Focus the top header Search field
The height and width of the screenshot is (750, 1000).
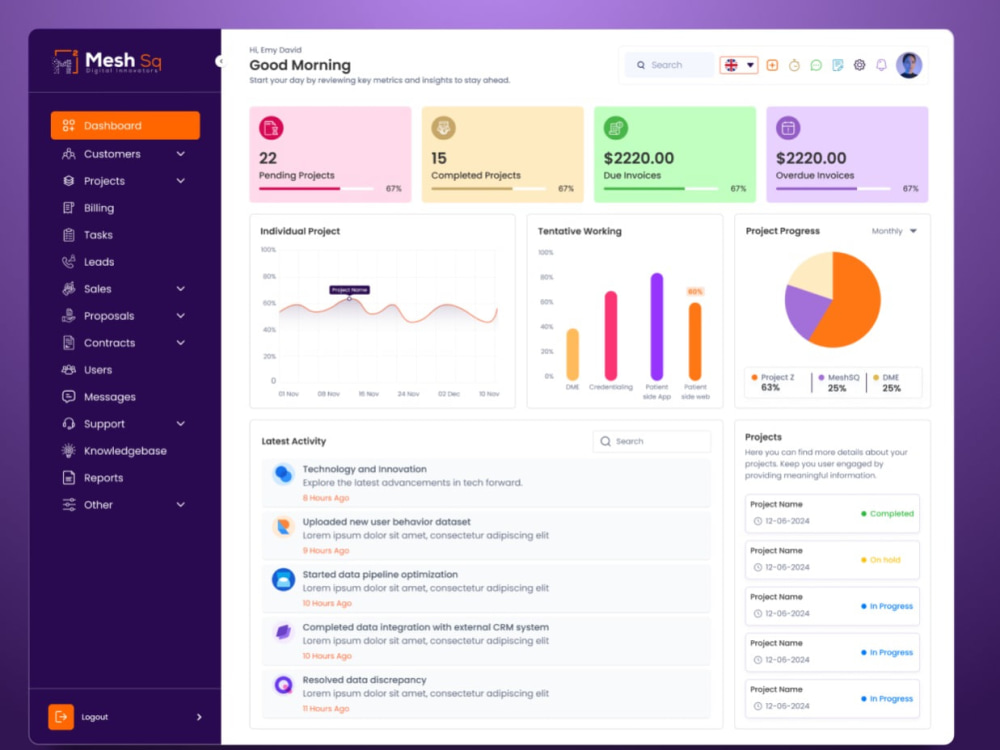(x=669, y=65)
